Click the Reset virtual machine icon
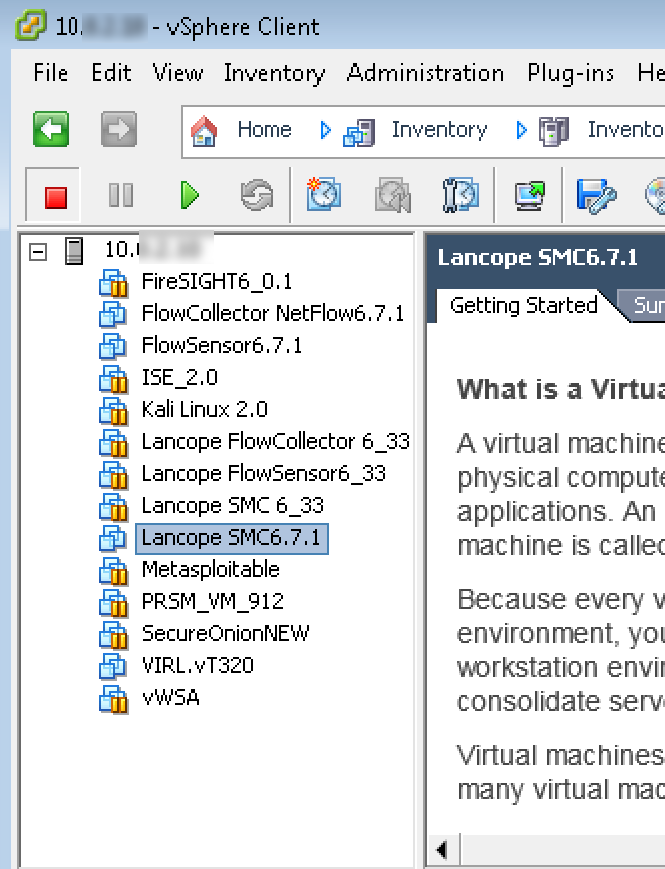665x869 pixels. point(257,196)
